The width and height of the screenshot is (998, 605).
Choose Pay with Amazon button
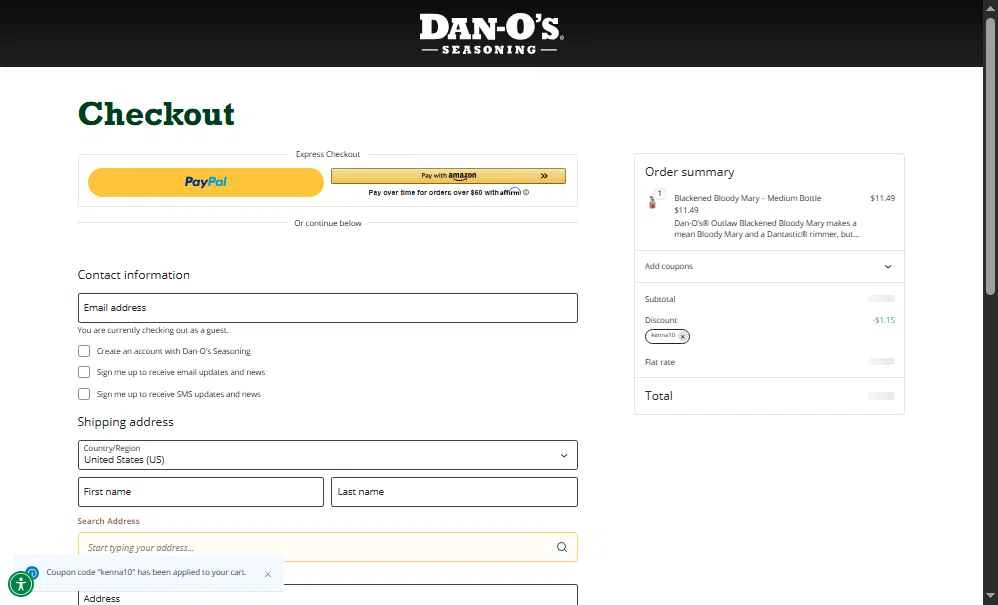coord(448,176)
